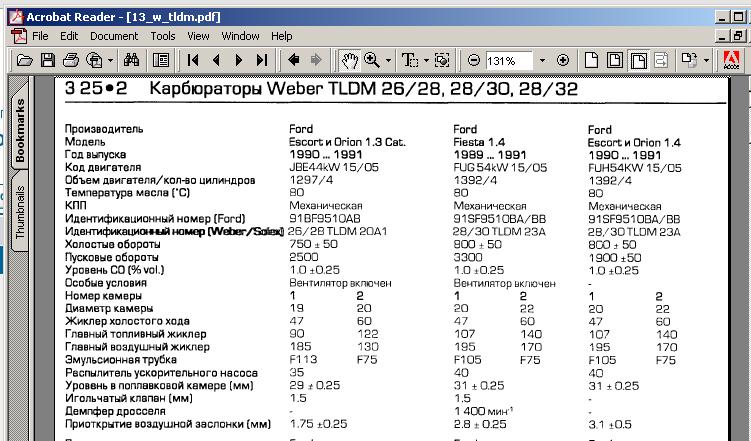This screenshot has width=751, height=441.
Task: Click the binoculars Find icon
Action: (x=132, y=60)
